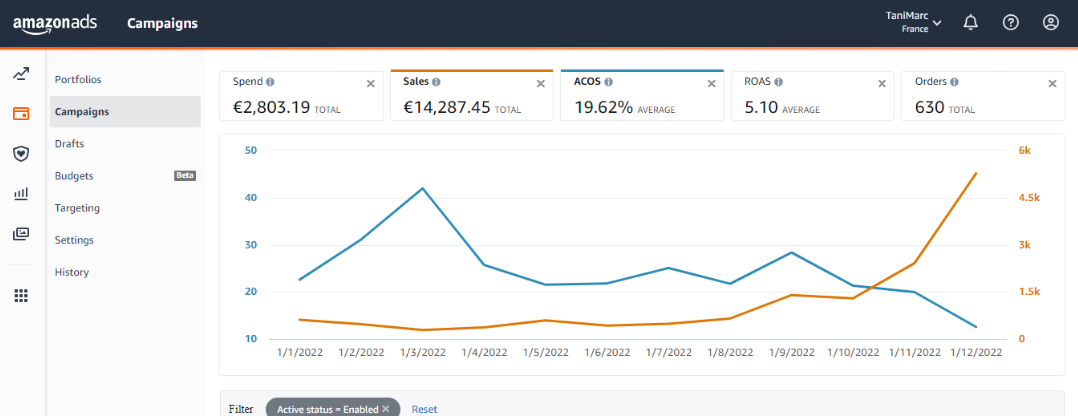Image resolution: width=1078 pixels, height=416 pixels.
Task: Toggle the Sales metric card
Action: coord(472,96)
